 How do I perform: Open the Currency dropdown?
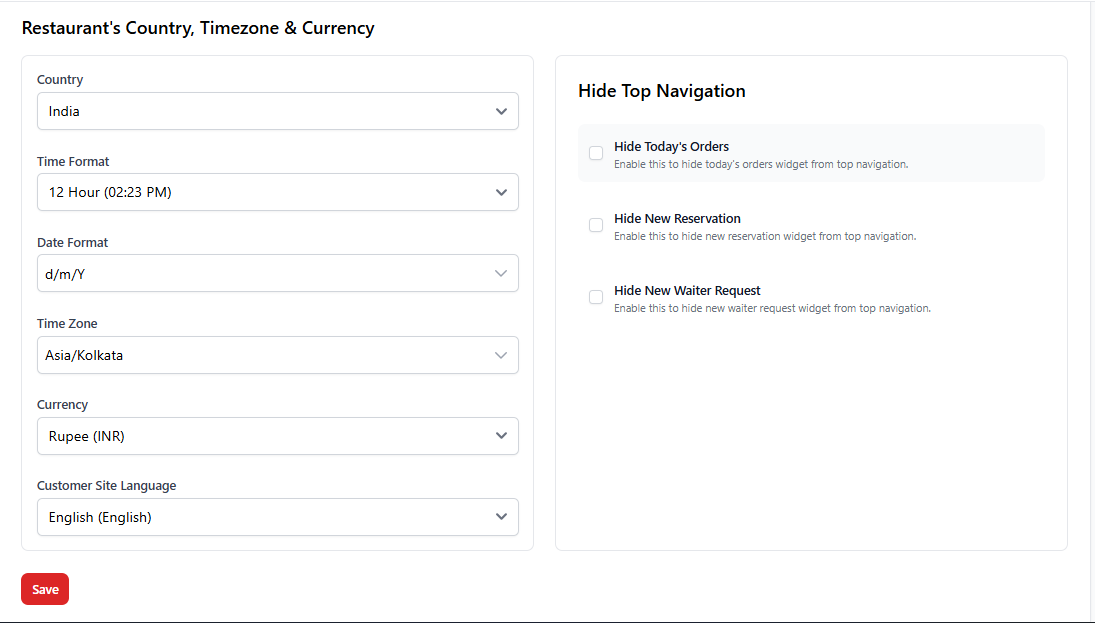pyautogui.click(x=277, y=436)
